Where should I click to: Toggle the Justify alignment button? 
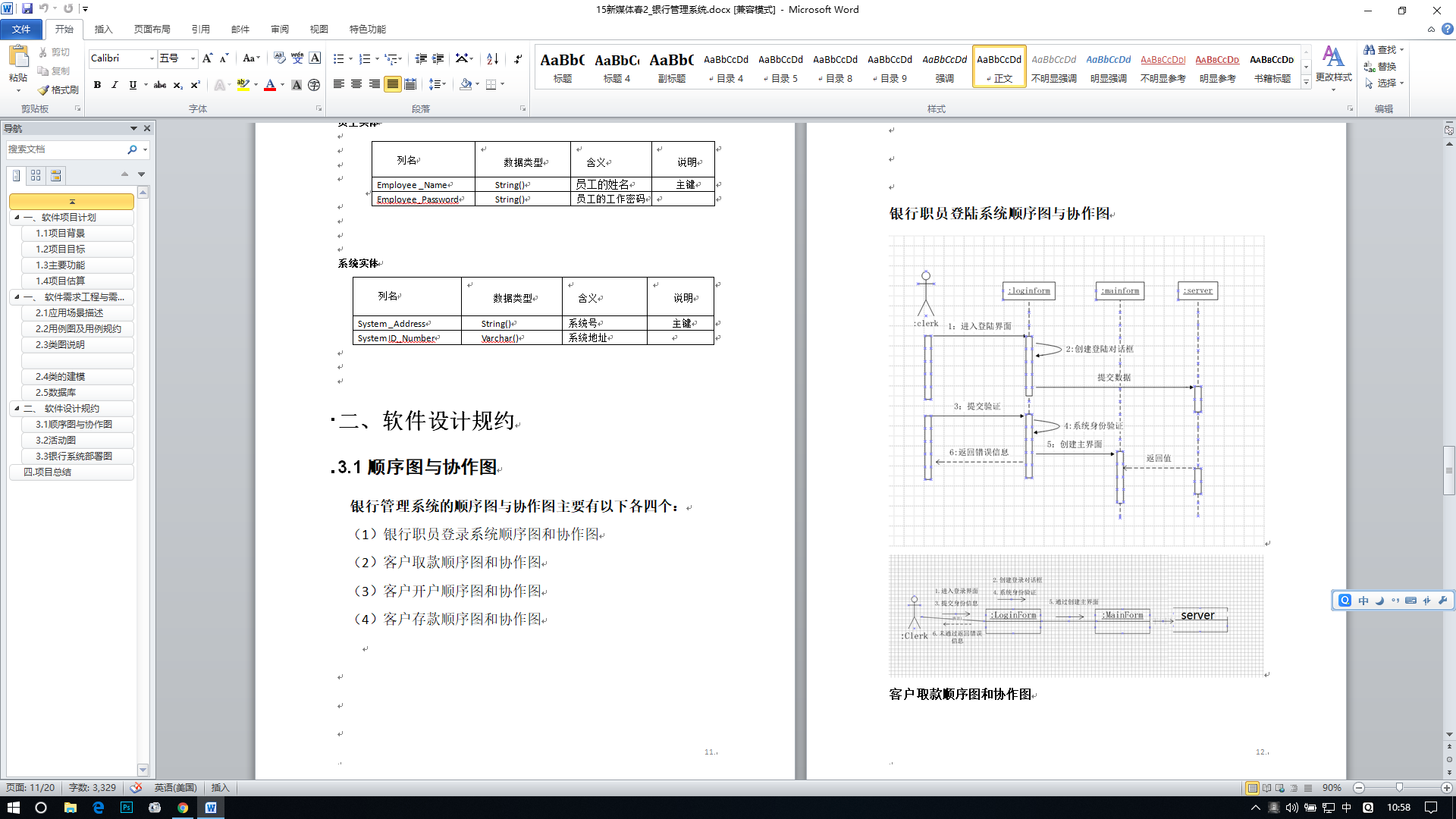pos(392,84)
